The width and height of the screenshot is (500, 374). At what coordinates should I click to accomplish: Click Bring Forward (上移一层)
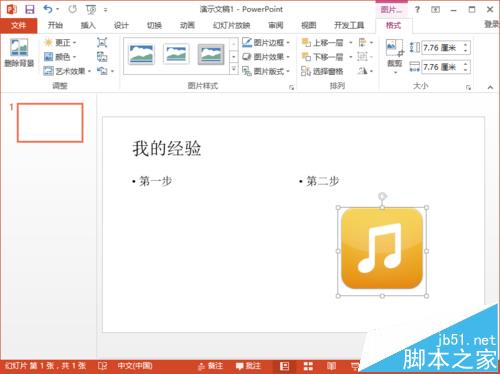(x=322, y=42)
